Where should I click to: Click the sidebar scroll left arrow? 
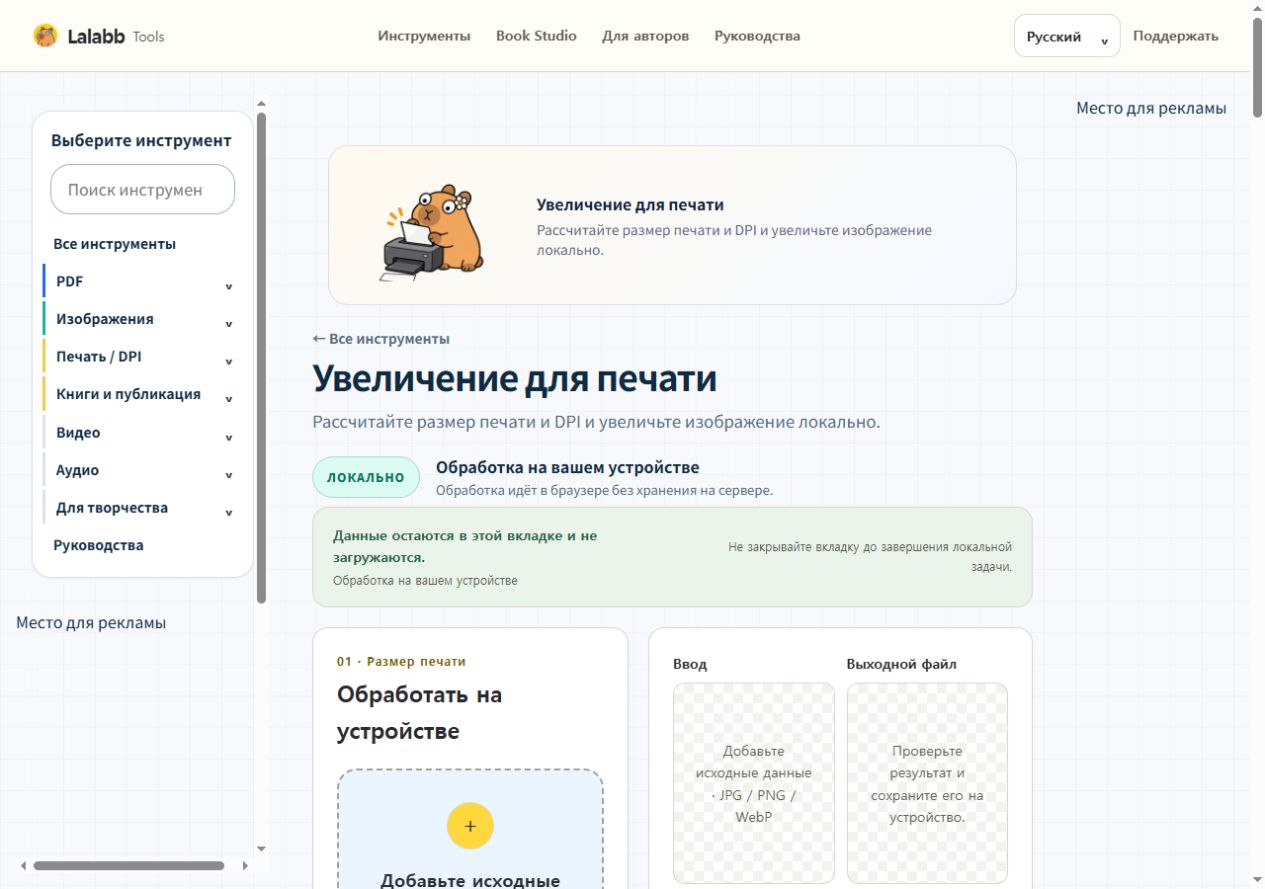(x=23, y=865)
